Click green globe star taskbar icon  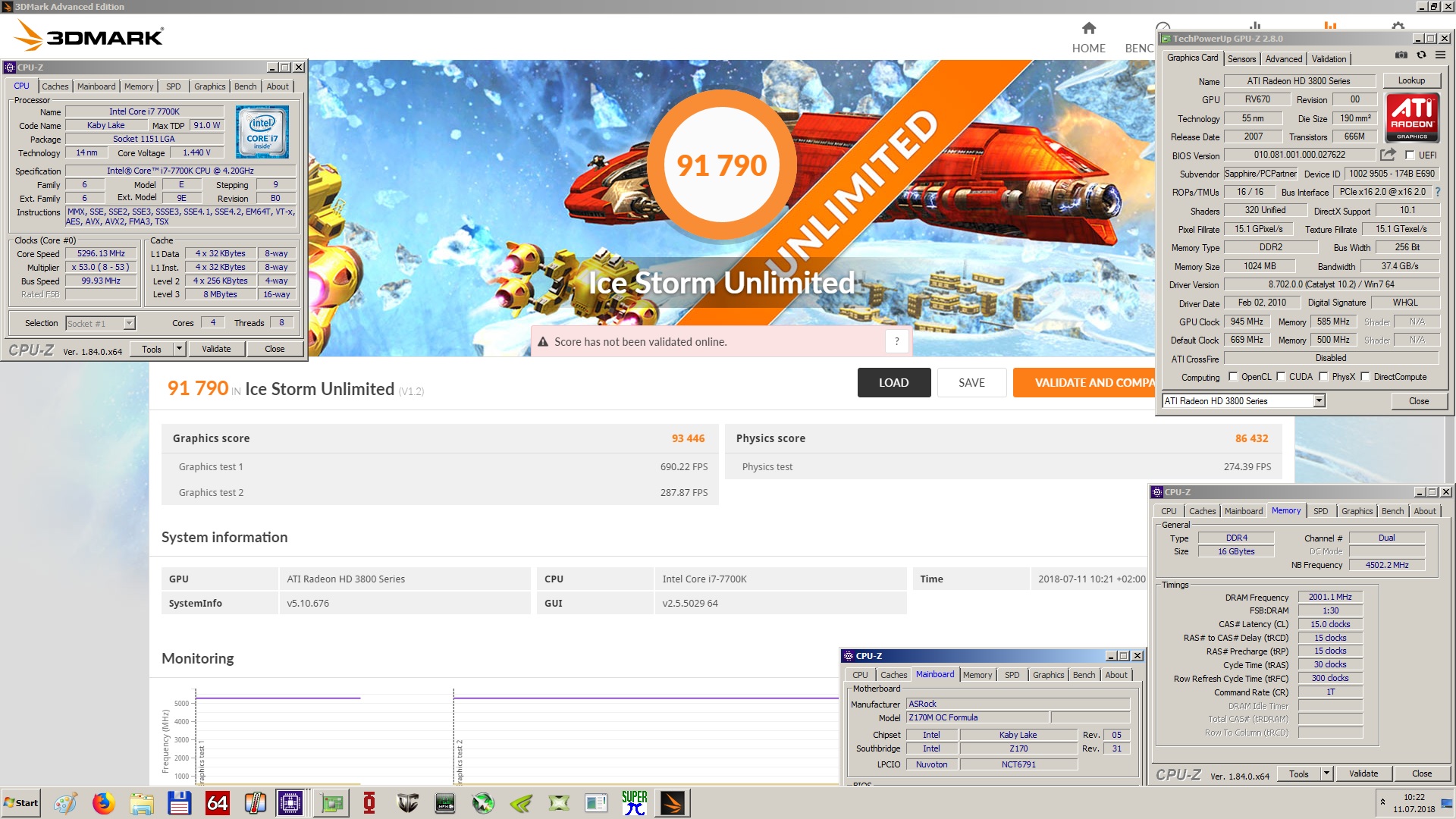tap(483, 803)
